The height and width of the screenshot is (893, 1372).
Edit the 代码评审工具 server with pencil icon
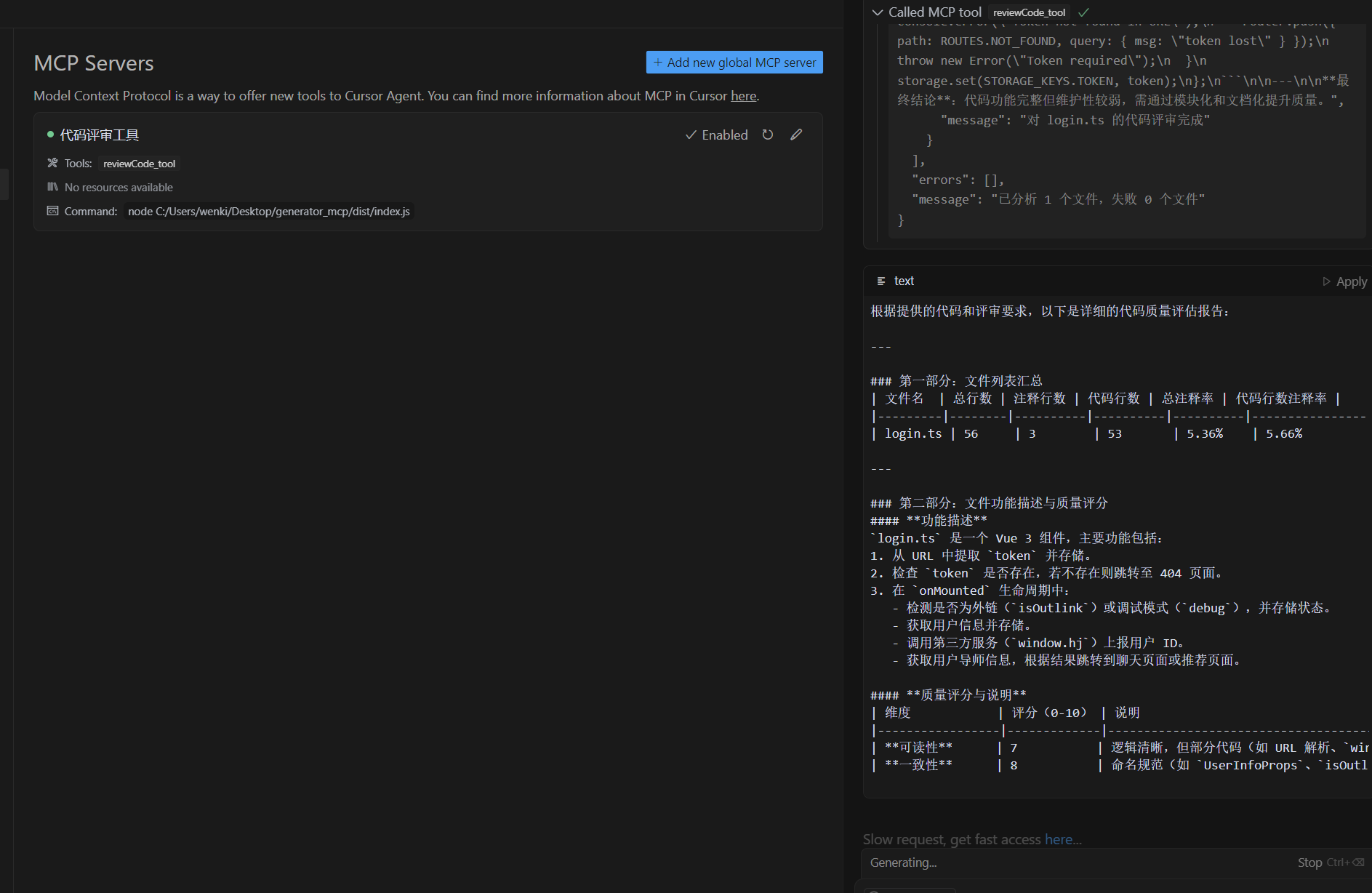(x=796, y=135)
